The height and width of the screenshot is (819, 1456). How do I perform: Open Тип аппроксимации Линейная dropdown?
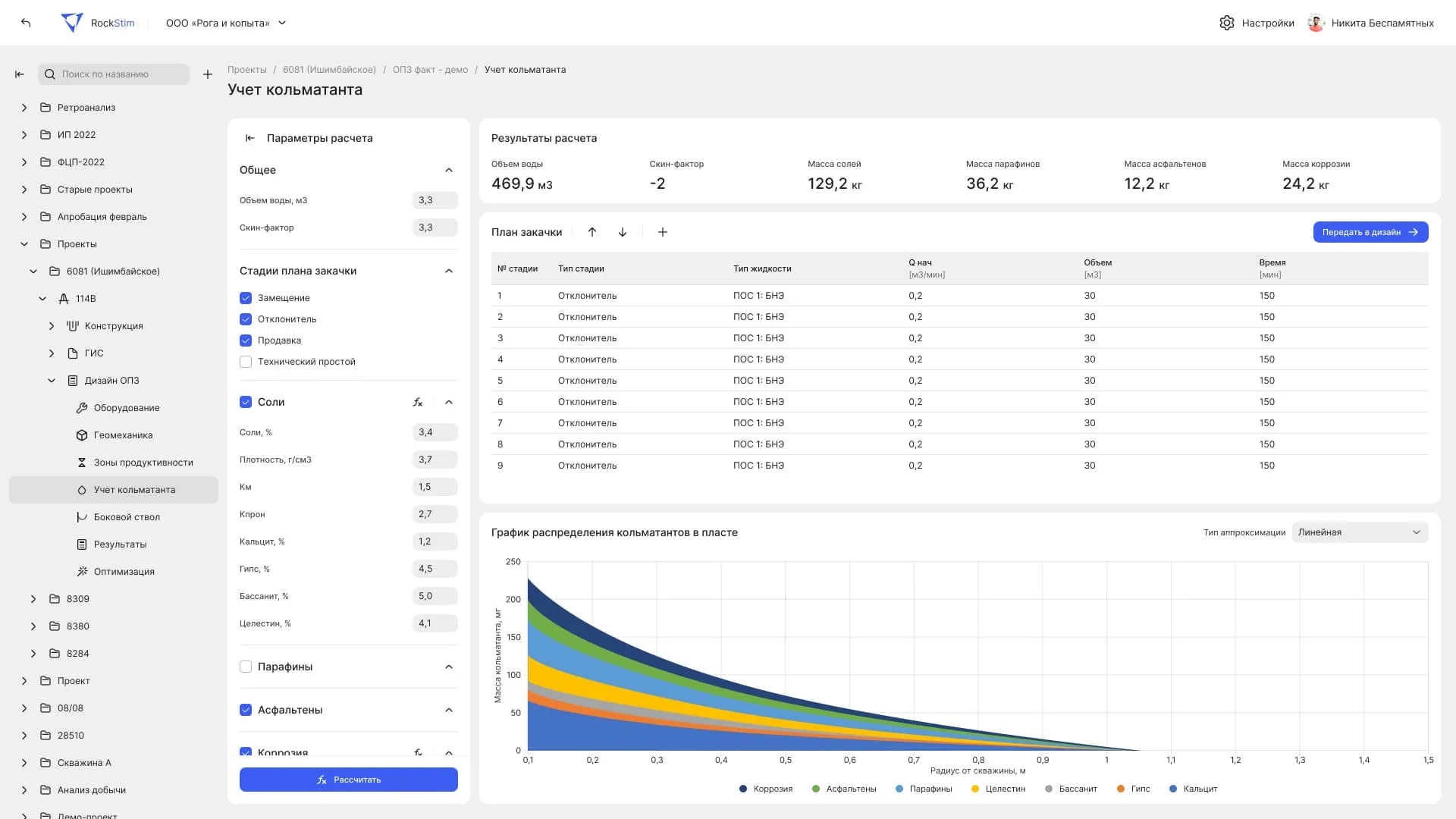click(x=1359, y=532)
